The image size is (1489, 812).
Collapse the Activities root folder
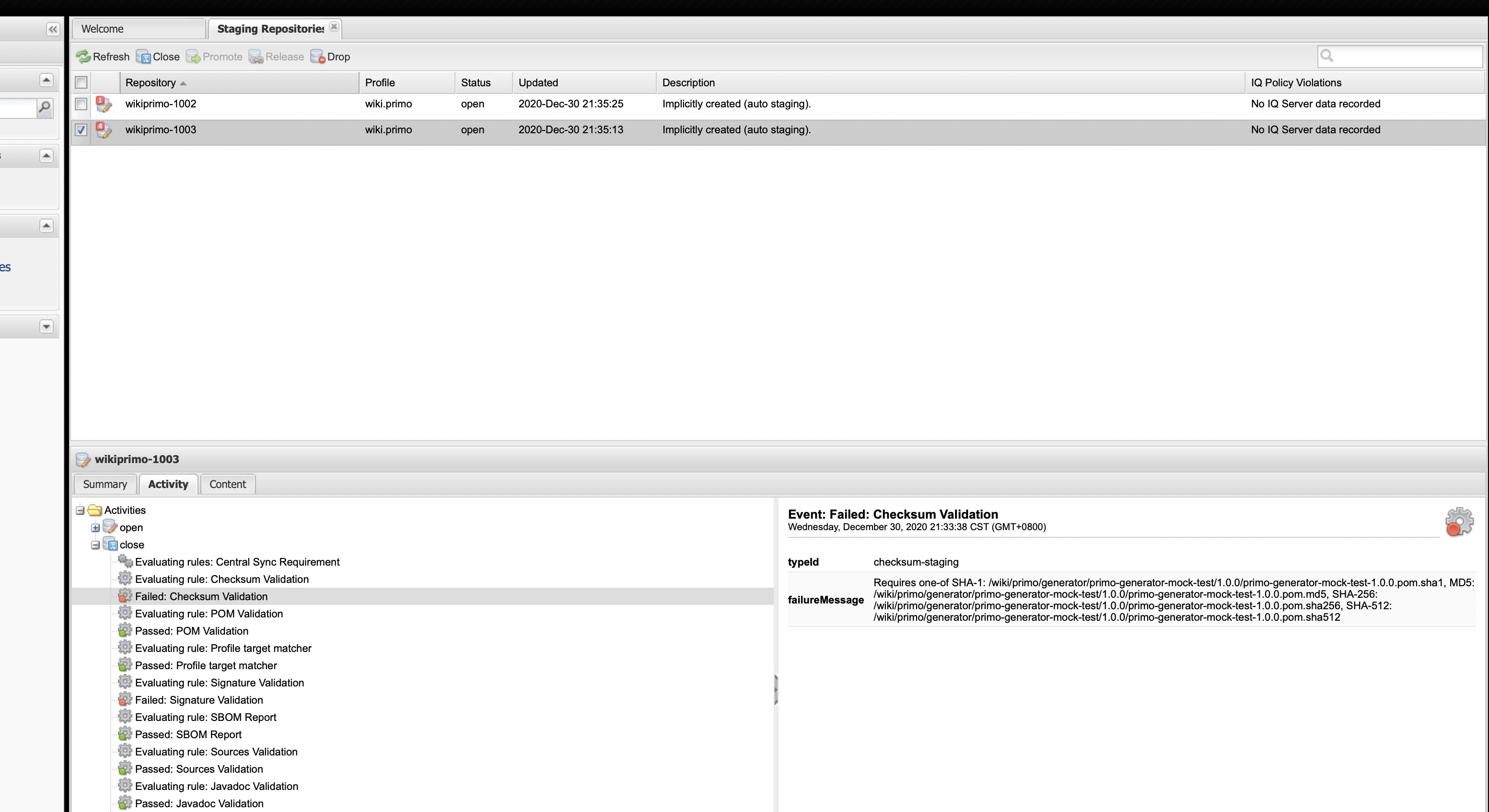click(81, 510)
